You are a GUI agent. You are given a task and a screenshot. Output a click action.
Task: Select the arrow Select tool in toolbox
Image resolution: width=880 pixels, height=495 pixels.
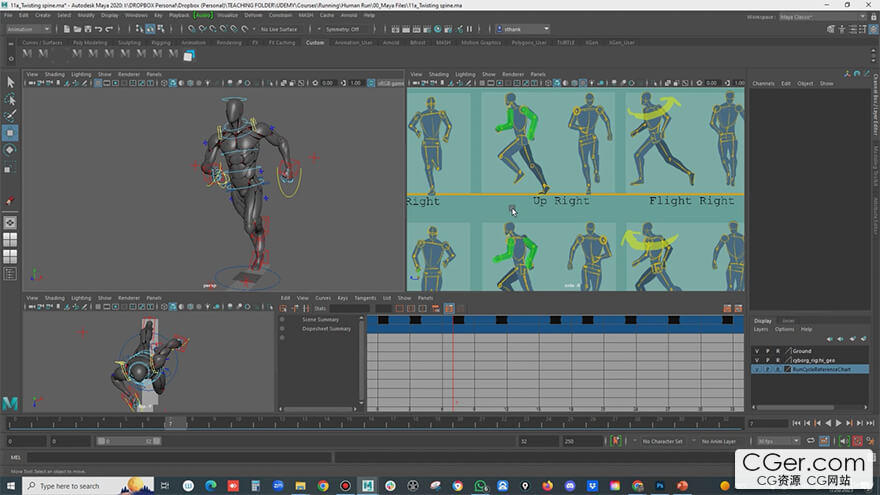pos(11,82)
